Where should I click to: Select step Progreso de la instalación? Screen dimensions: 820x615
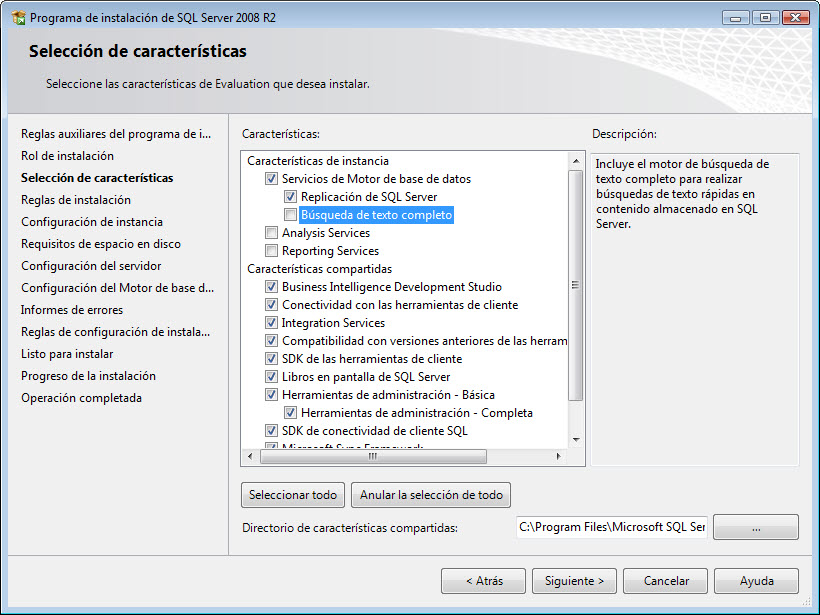[x=88, y=375]
